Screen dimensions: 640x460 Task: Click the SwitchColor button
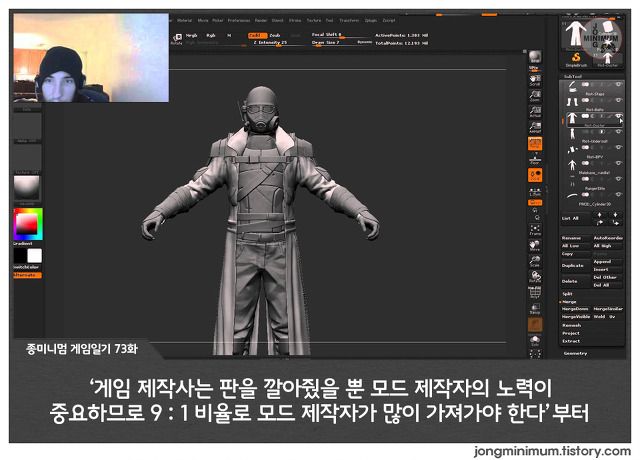[x=27, y=267]
